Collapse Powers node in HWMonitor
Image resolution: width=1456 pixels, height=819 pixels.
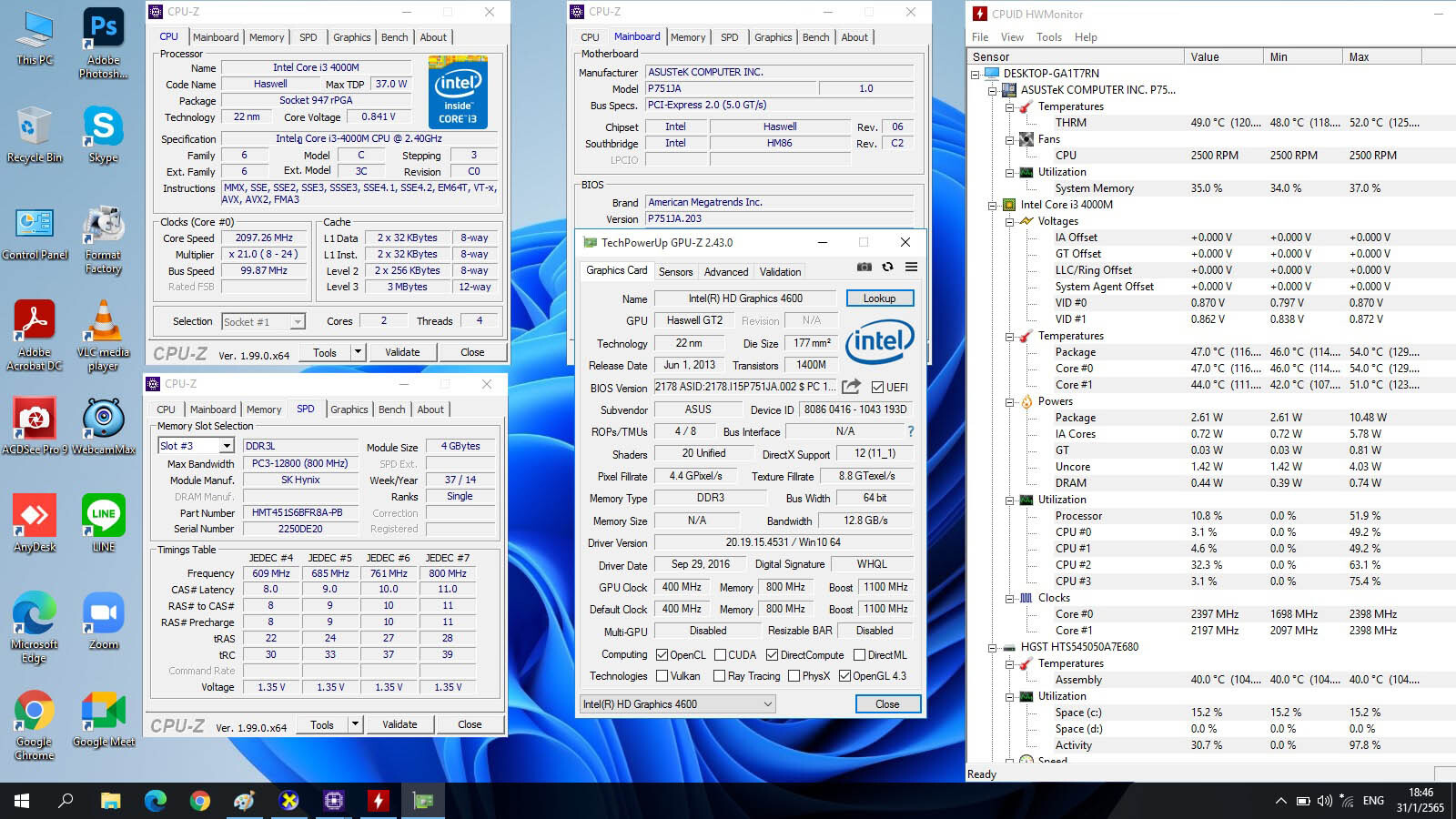pos(1009,401)
